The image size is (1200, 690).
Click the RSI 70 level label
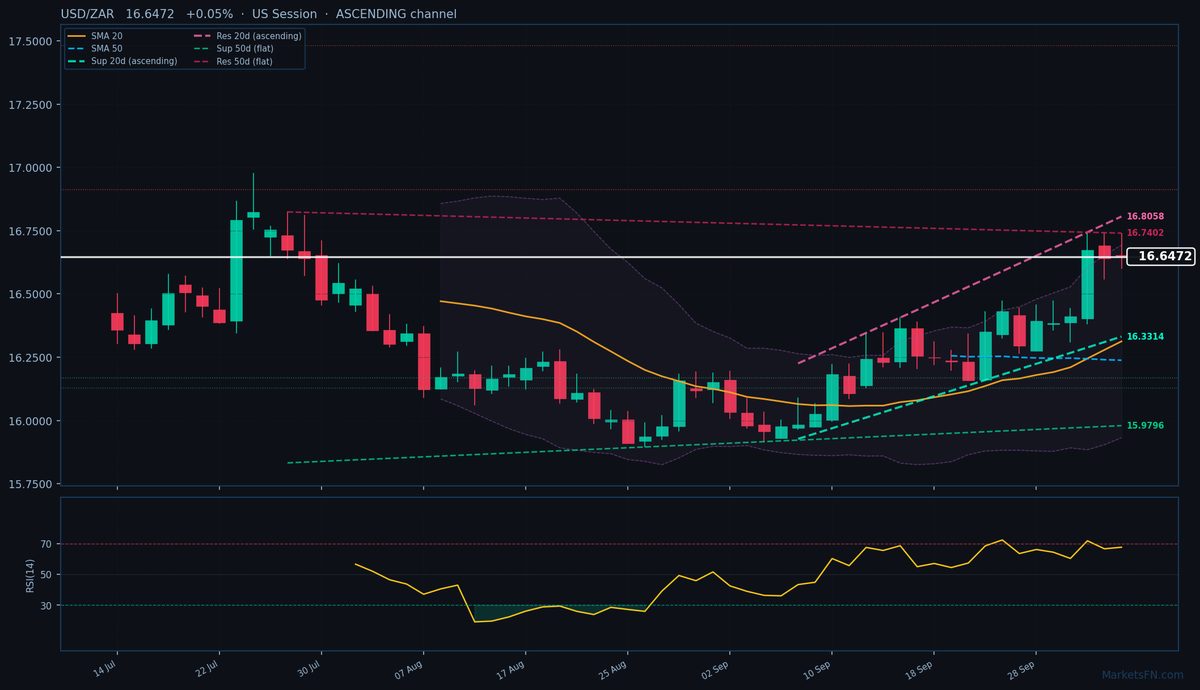(x=46, y=544)
